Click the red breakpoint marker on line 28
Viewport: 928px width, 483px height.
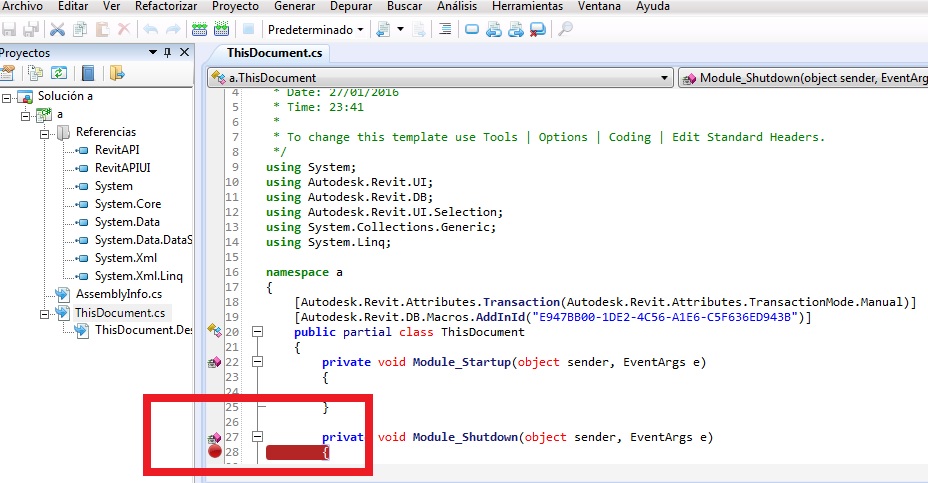click(x=214, y=452)
